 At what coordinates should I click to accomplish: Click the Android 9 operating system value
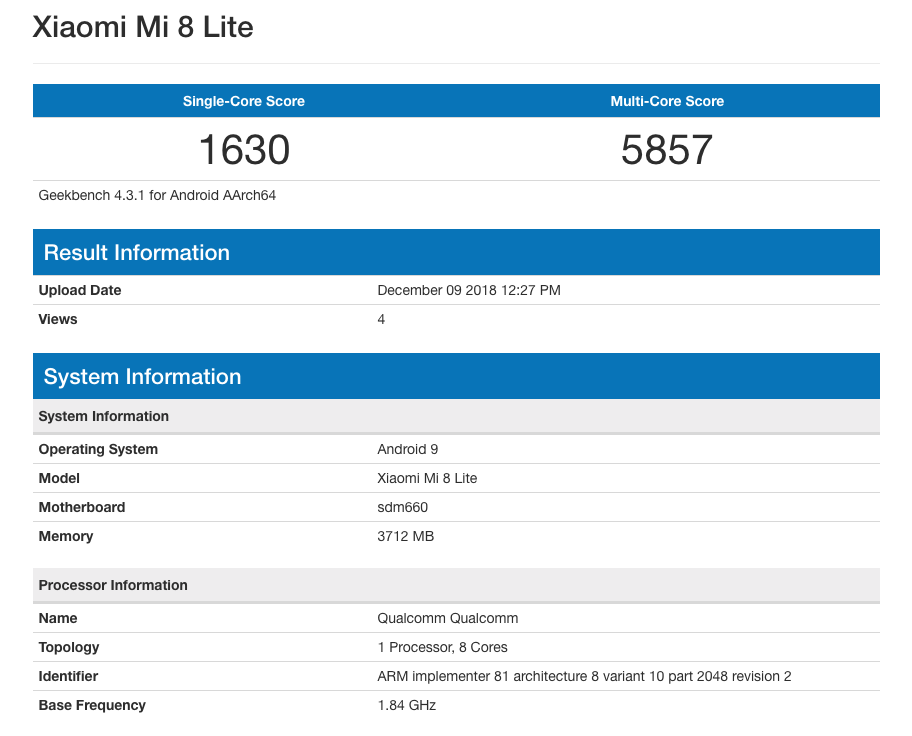pos(407,449)
